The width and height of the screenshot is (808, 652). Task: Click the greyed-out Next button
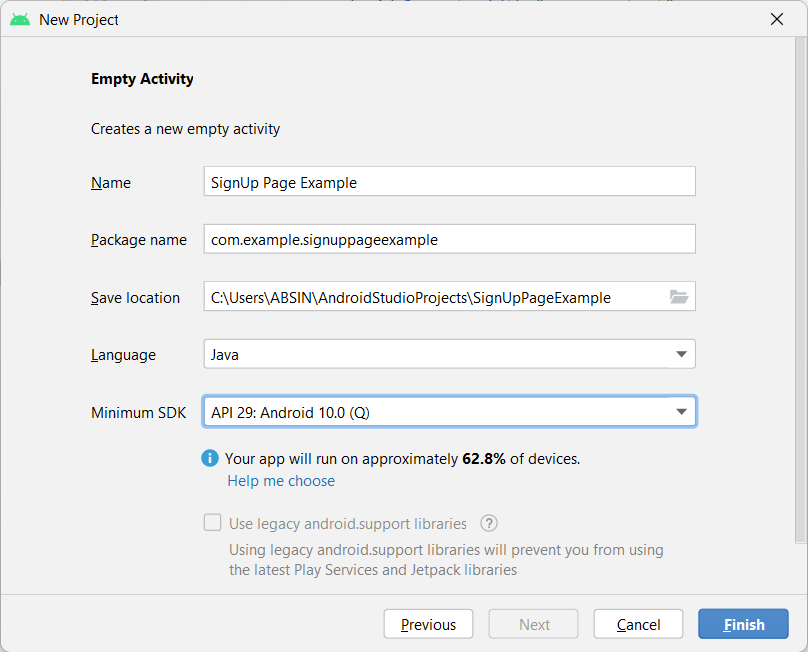pos(534,624)
